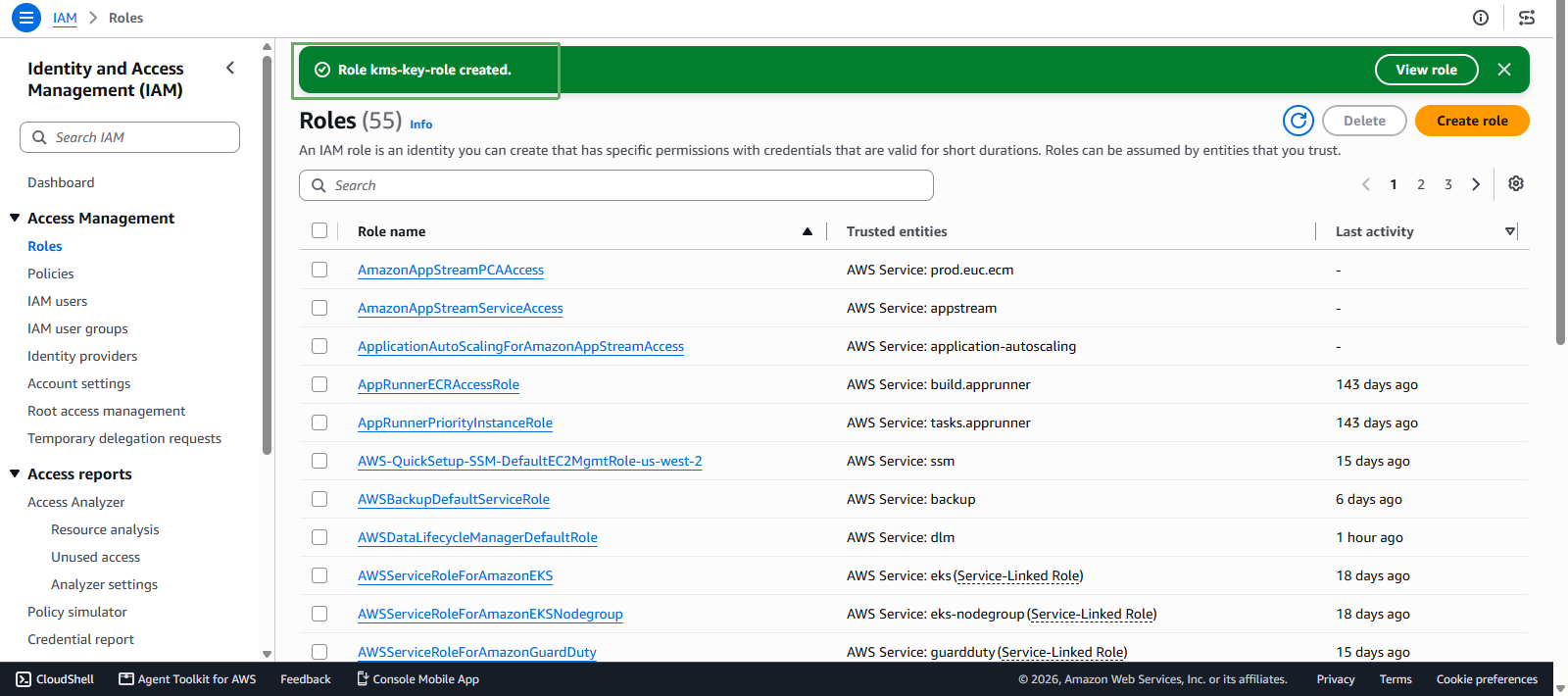Collapse the Access Management section

tap(15, 218)
